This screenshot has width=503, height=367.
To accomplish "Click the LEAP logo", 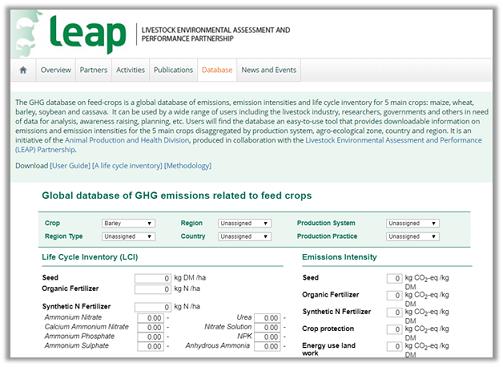I will 88,35.
